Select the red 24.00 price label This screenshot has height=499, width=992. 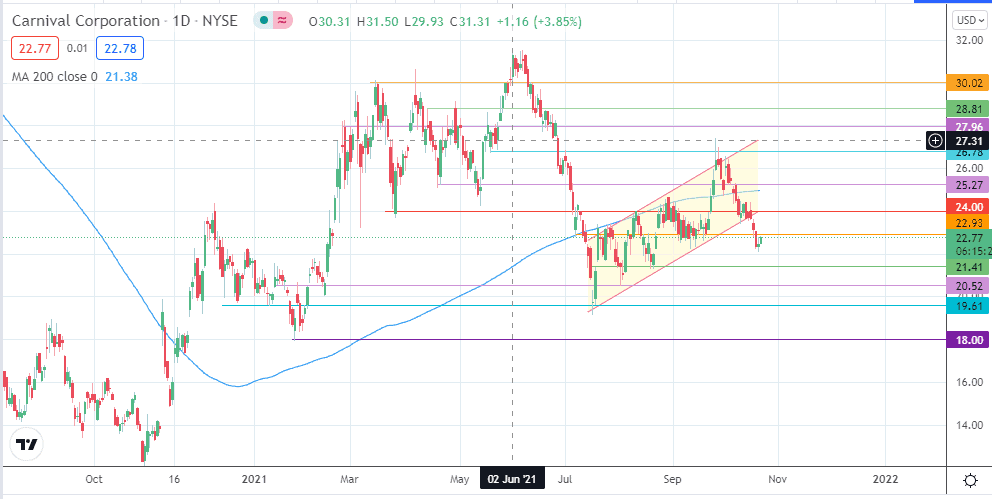(x=967, y=207)
